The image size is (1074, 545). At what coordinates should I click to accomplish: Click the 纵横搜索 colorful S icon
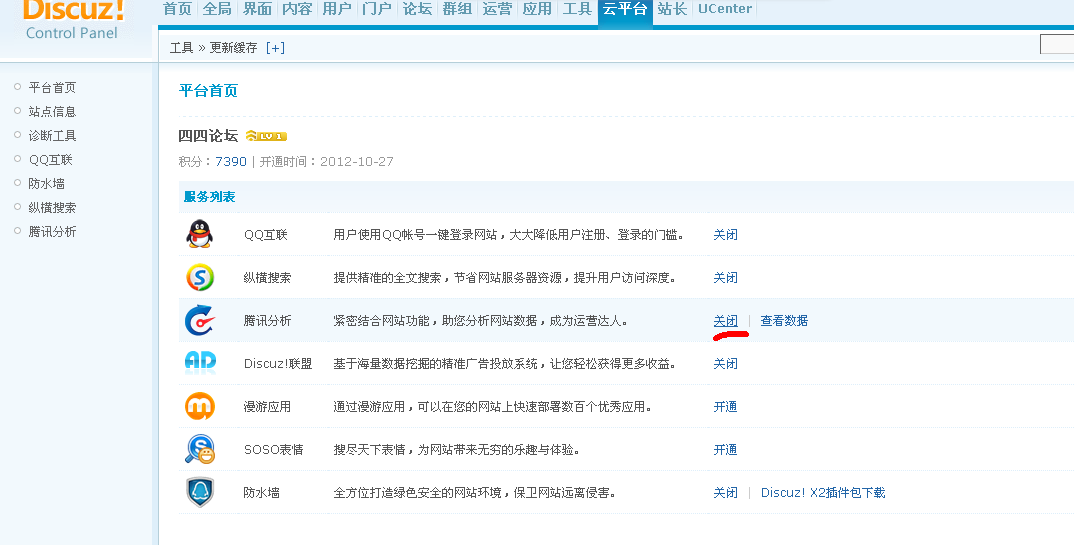pos(200,277)
